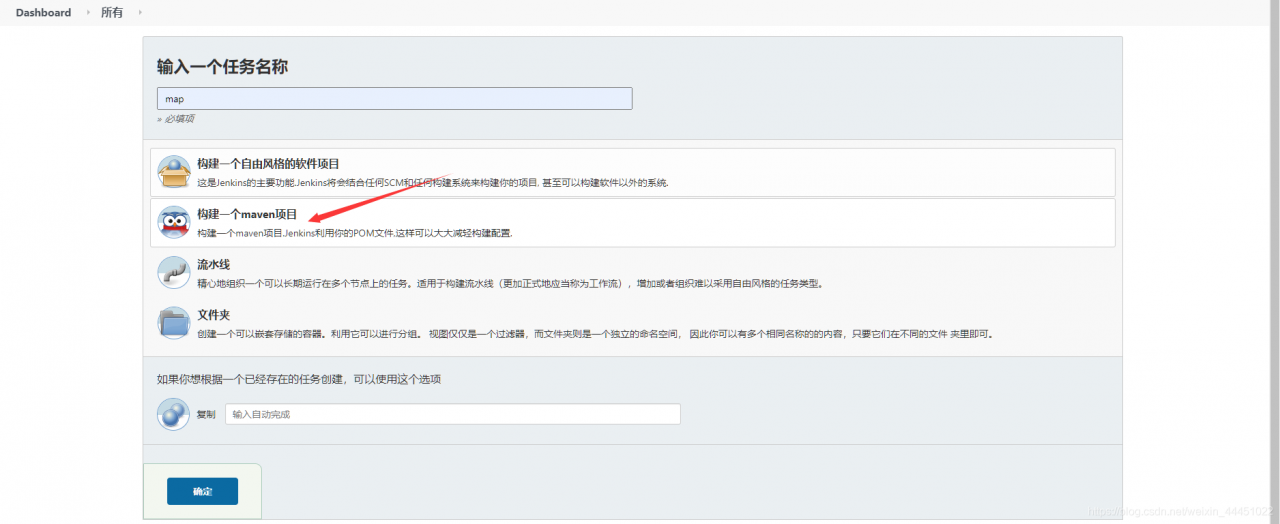Click the pipeline (流水线) pipe icon
Viewport: 1280px width, 524px height.
pyautogui.click(x=174, y=273)
